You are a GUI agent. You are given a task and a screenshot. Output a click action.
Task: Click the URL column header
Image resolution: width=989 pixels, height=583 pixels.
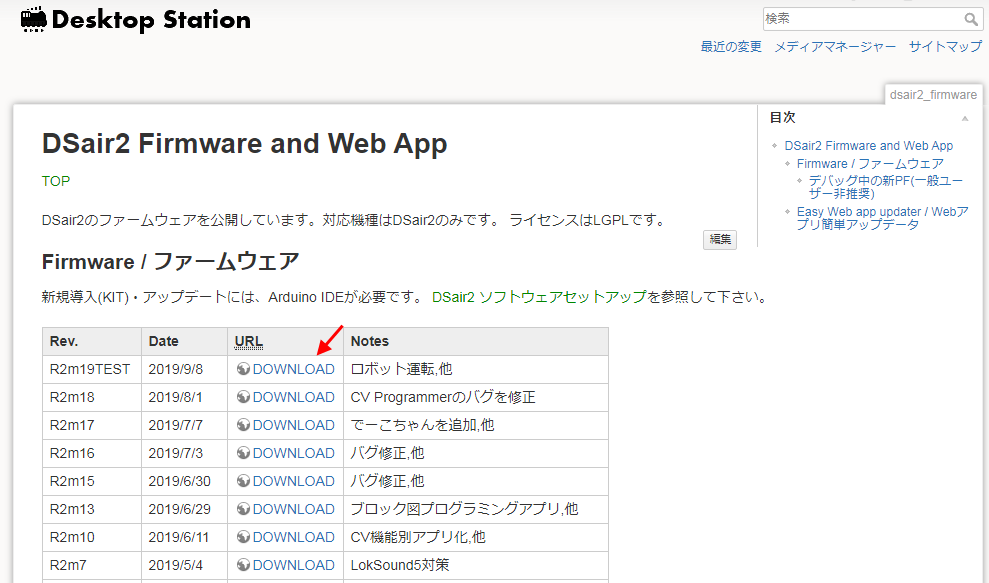click(285, 341)
